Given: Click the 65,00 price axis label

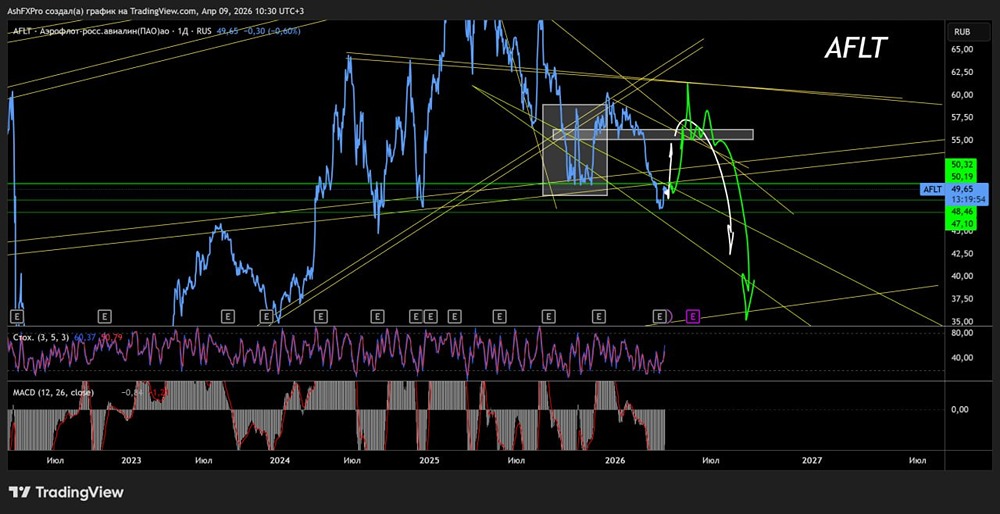Looking at the screenshot, I should click(962, 49).
